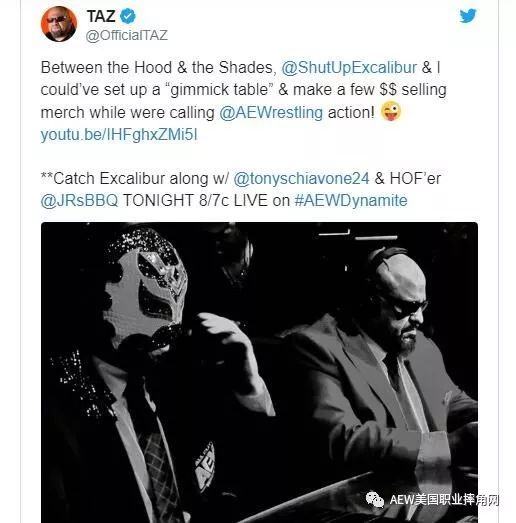
Task: Follow the @AEWrestling mention link
Action: [x=271, y=113]
